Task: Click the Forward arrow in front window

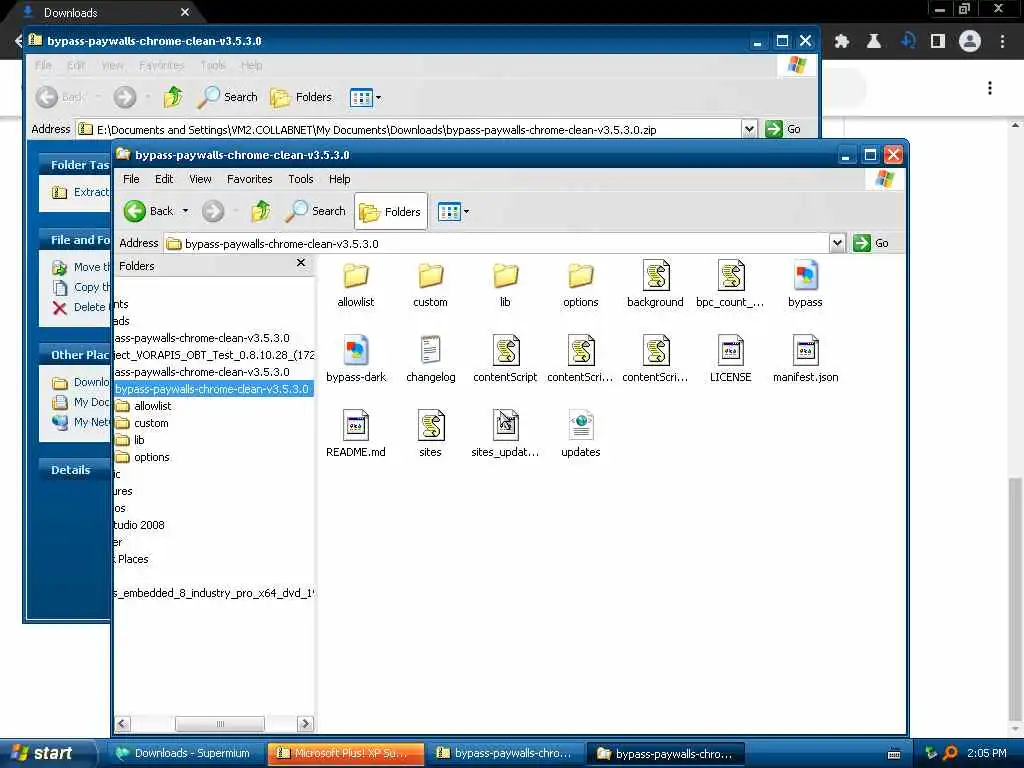Action: pos(213,211)
